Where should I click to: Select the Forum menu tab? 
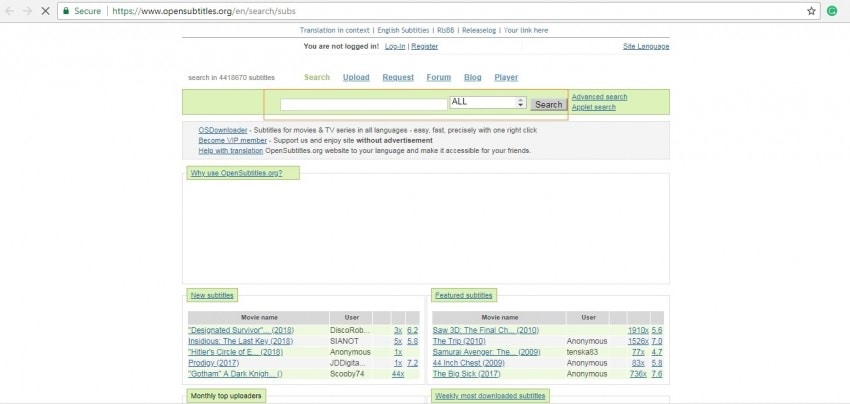[439, 78]
